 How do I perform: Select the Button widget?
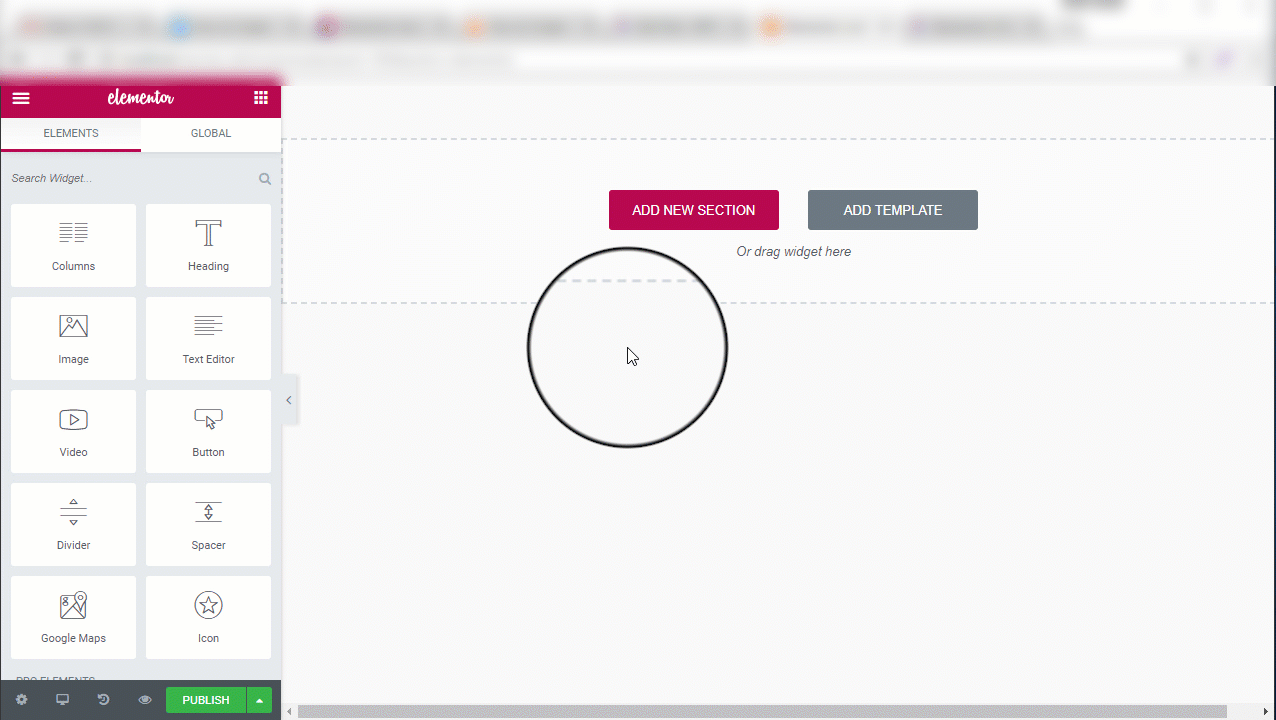click(208, 431)
